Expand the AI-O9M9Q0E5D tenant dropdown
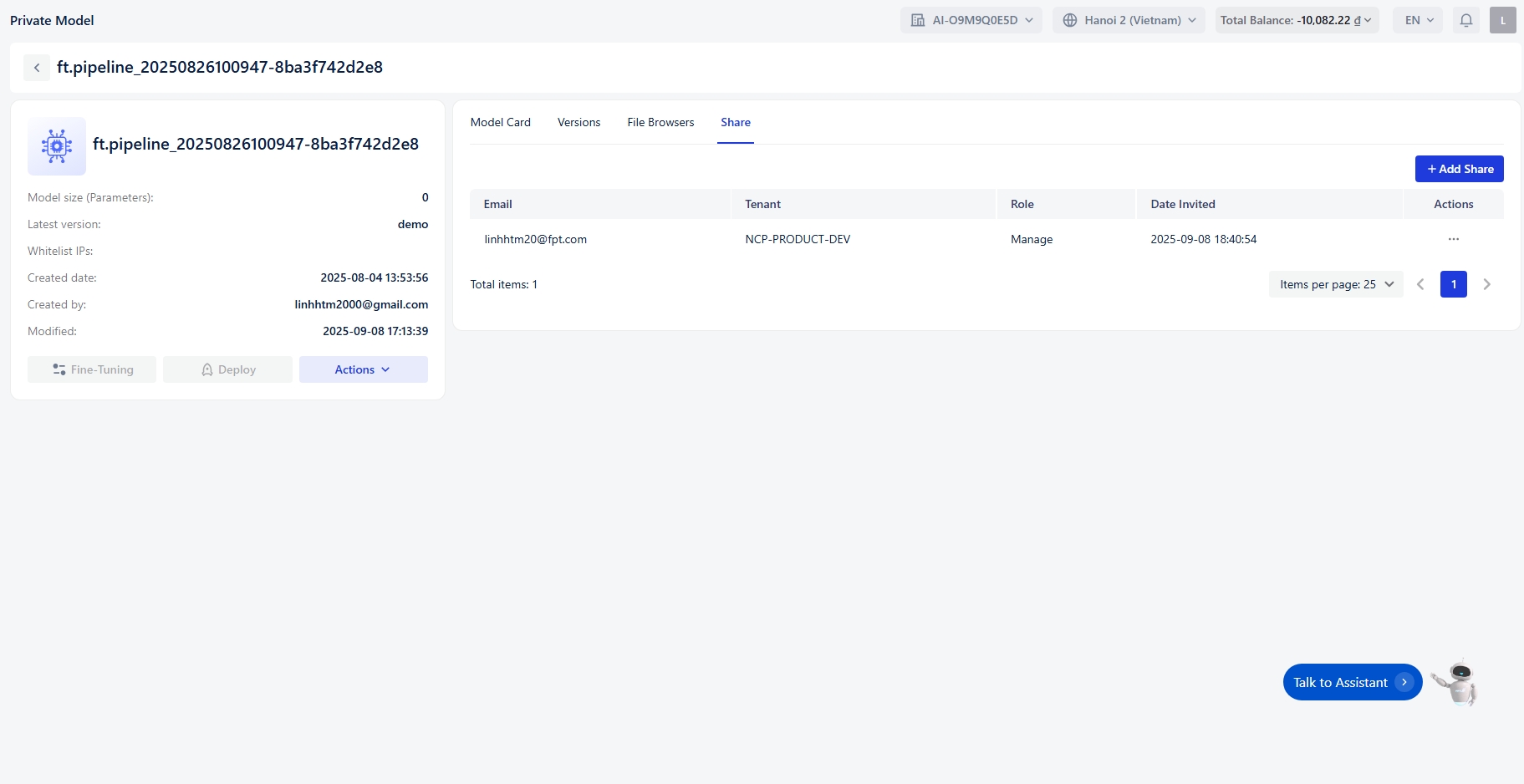1524x784 pixels. (971, 20)
